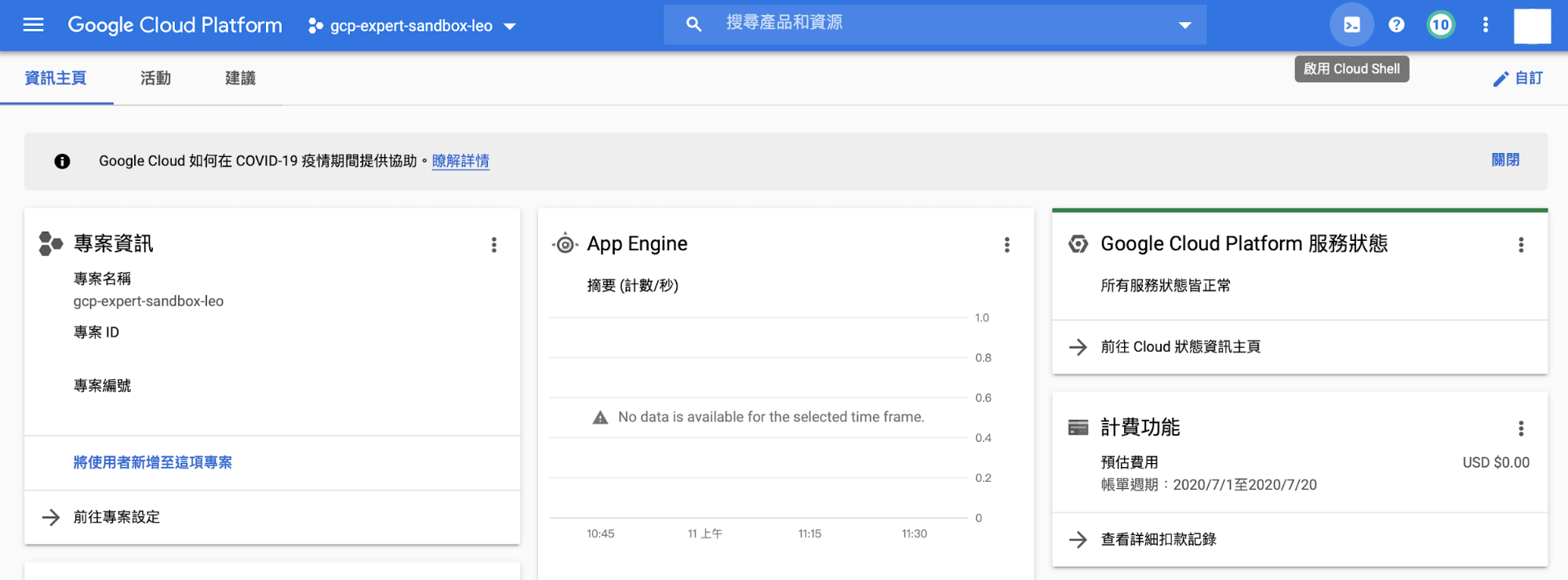Click the search magnifier icon
Image resolution: width=1568 pixels, height=580 pixels.
693,24
